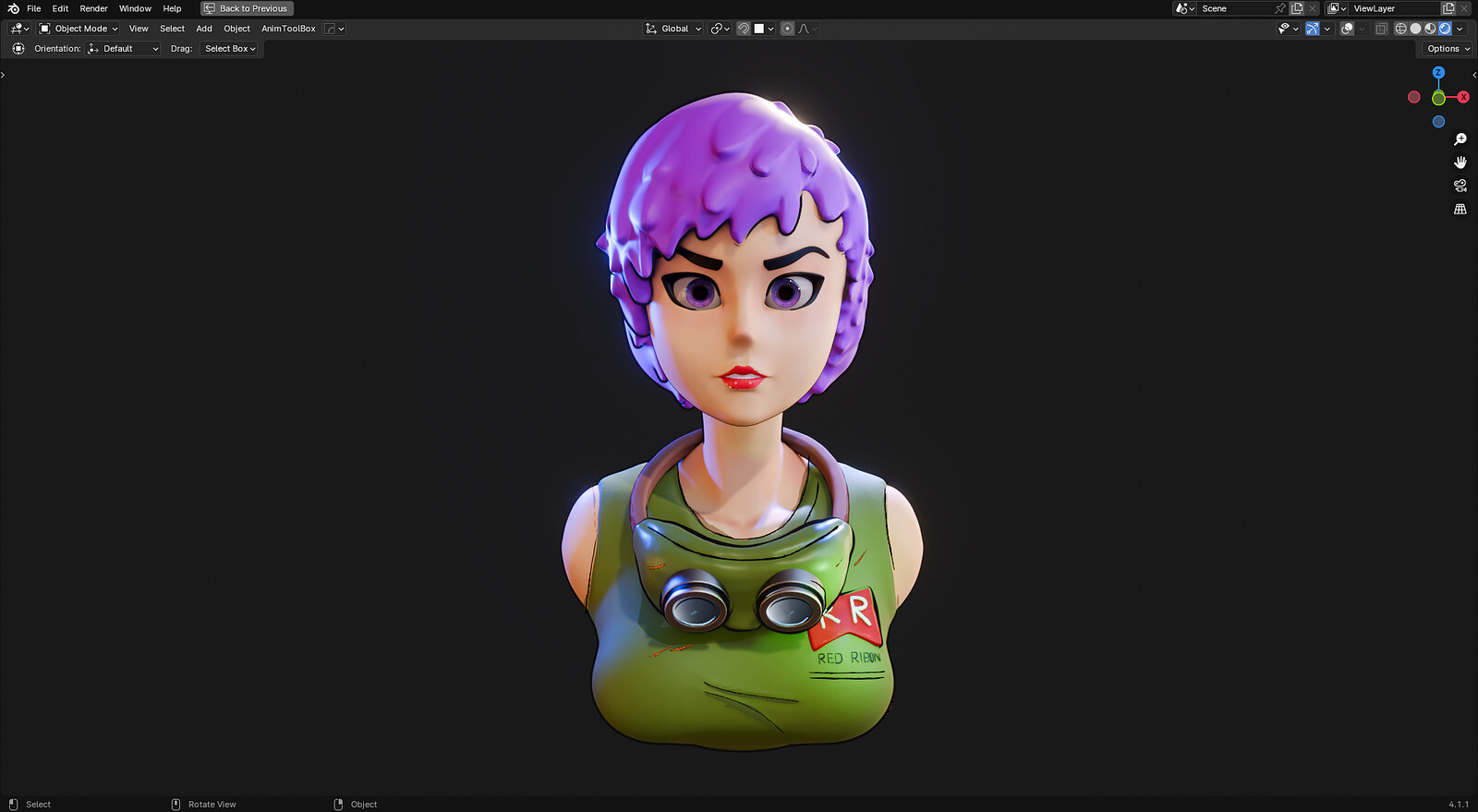Switch to wireframe viewport shading
This screenshot has width=1478, height=812.
pos(1400,29)
